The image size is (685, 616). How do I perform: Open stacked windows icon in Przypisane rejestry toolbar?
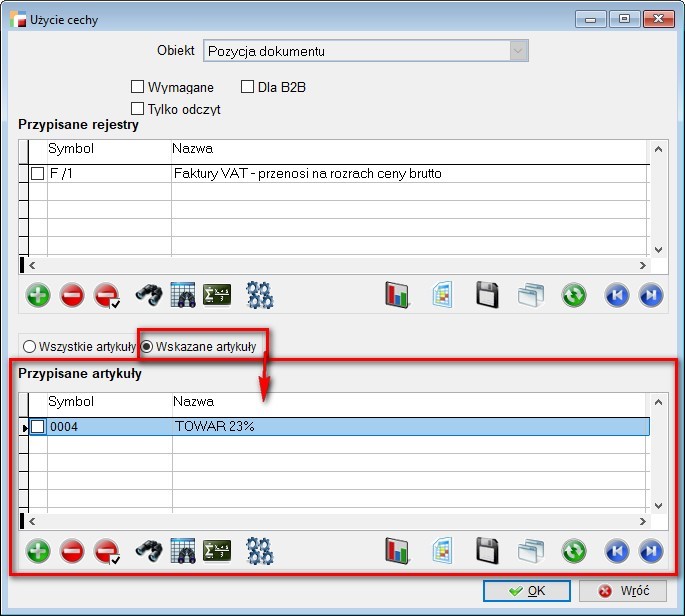coord(531,295)
